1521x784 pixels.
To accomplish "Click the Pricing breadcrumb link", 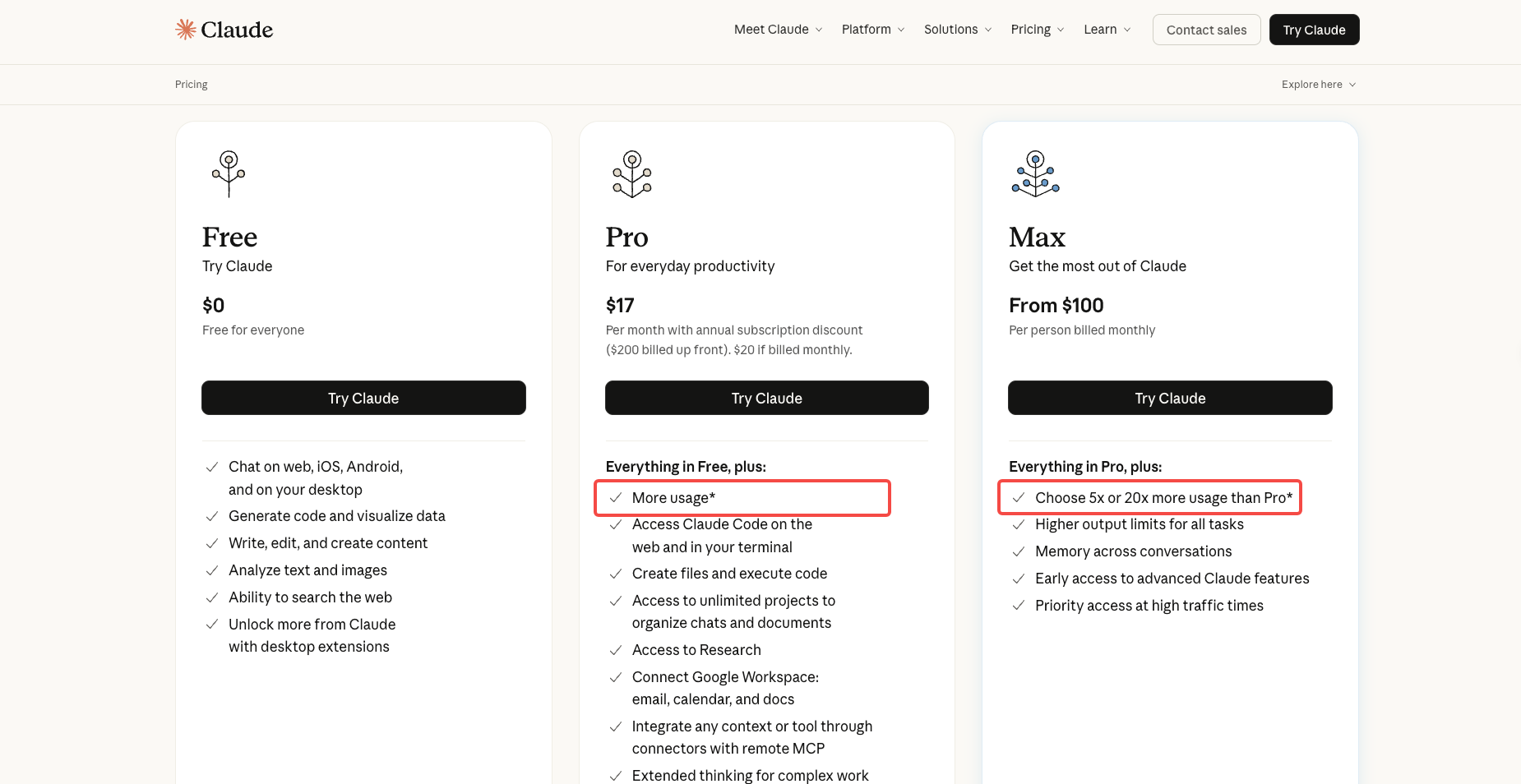I will [x=192, y=85].
